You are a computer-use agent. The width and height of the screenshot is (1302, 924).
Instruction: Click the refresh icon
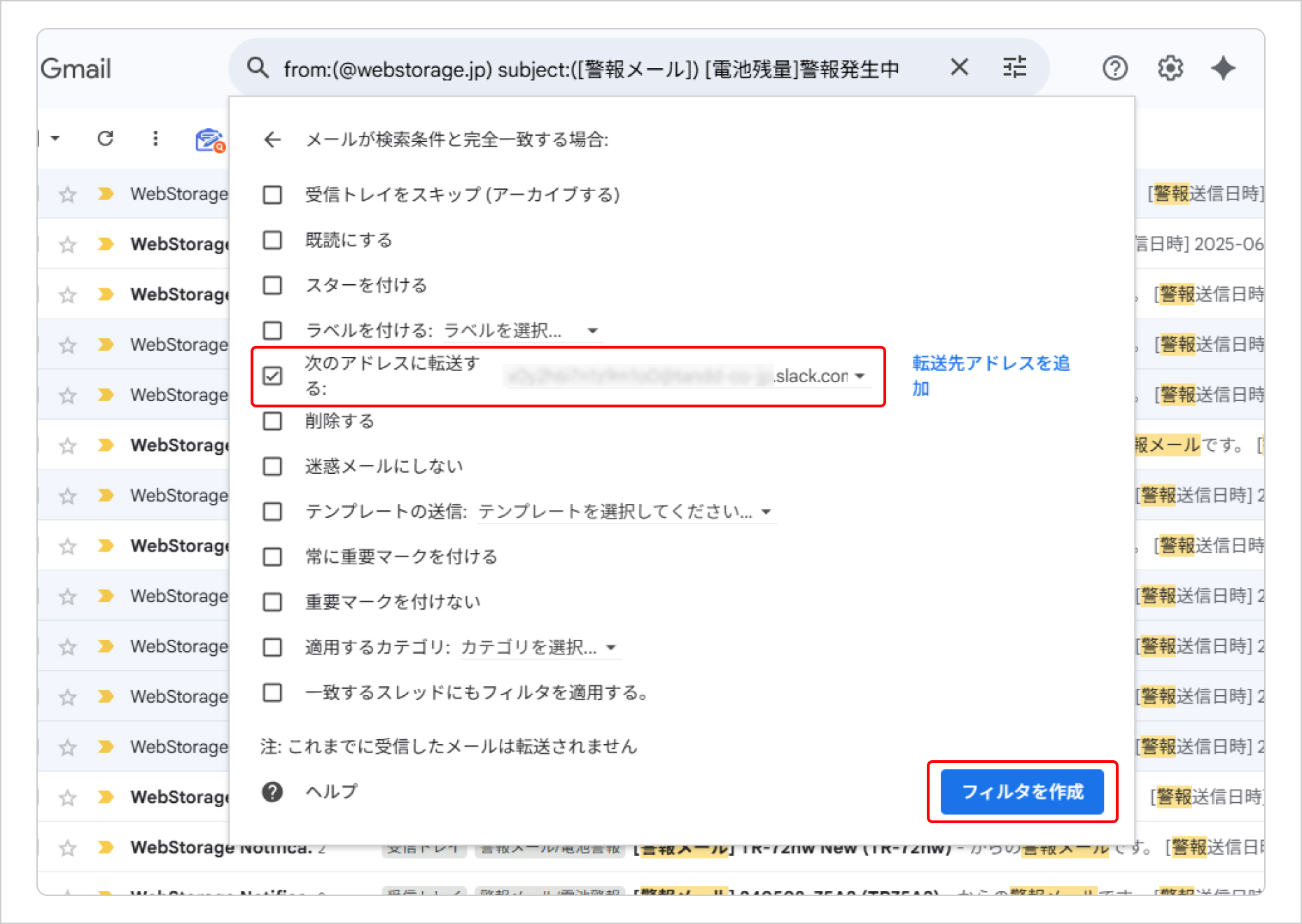(106, 139)
